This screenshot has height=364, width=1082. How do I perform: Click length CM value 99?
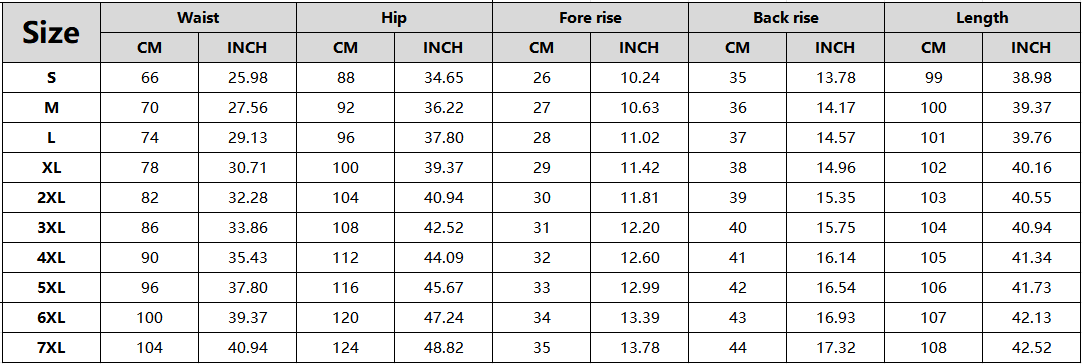coord(933,77)
